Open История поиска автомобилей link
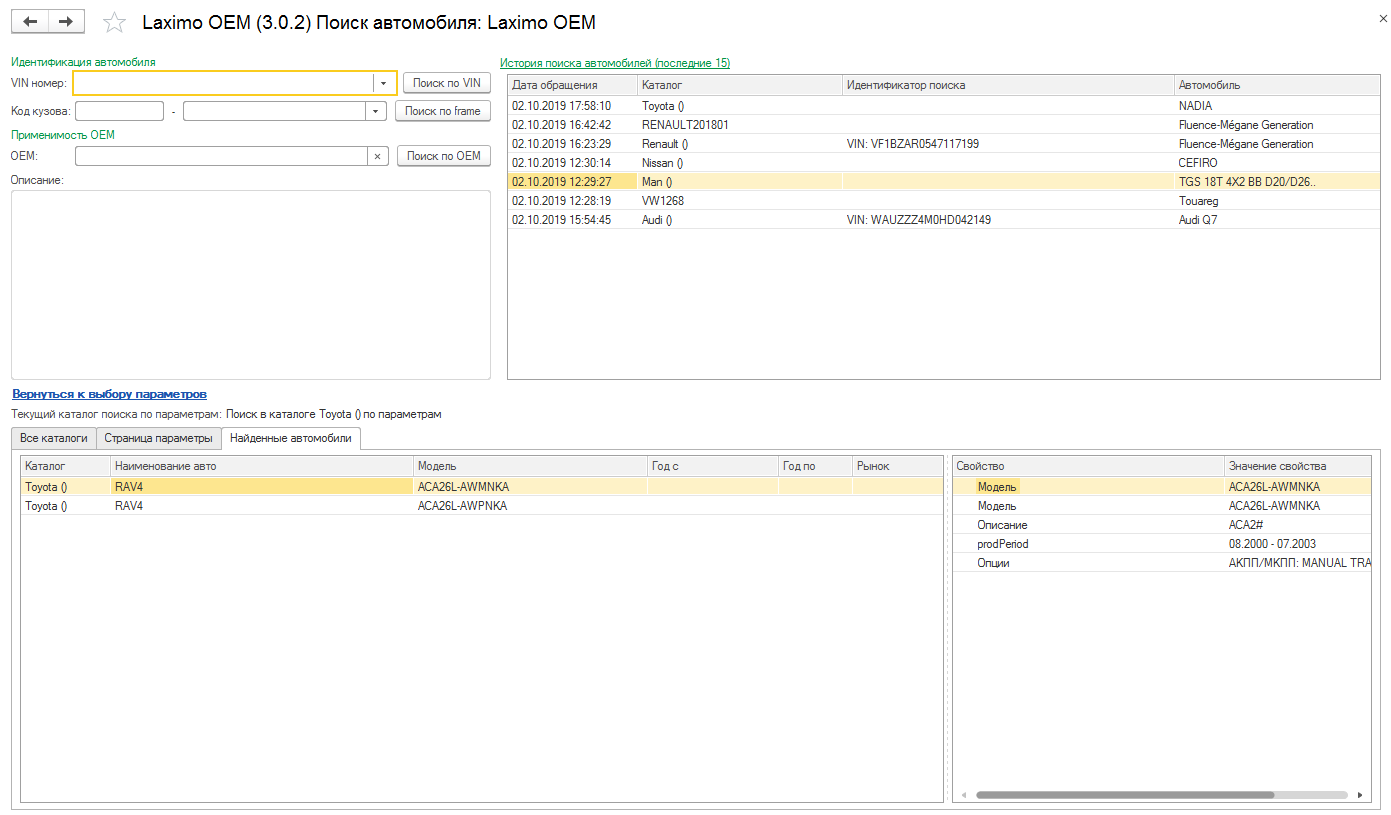The height and width of the screenshot is (815, 1391). (615, 63)
